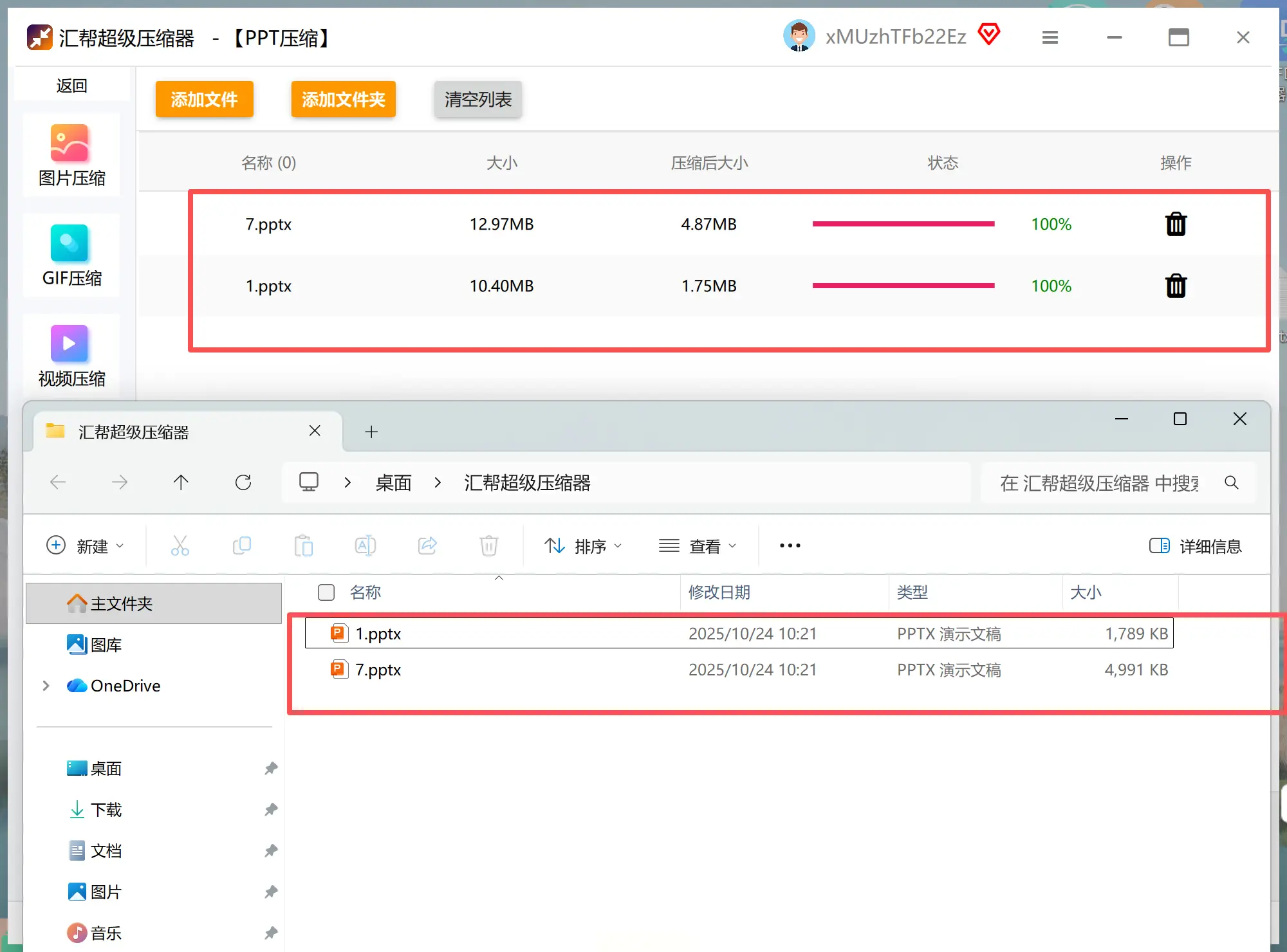Expand the 排序 sort dropdown
The image size is (1287, 952).
[583, 545]
